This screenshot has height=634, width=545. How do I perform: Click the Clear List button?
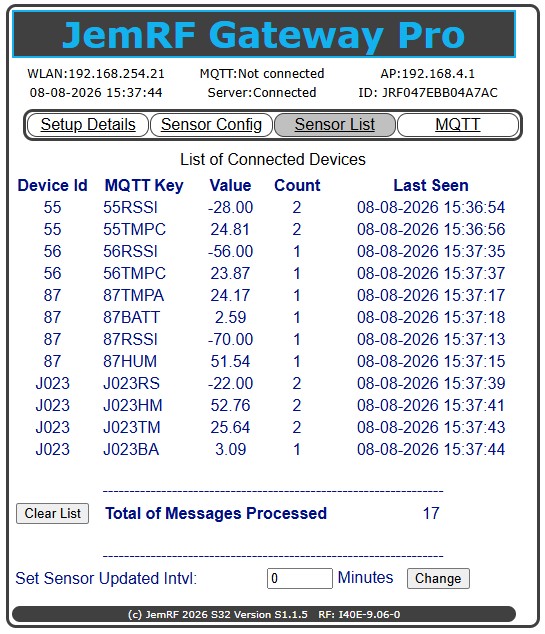(x=53, y=514)
